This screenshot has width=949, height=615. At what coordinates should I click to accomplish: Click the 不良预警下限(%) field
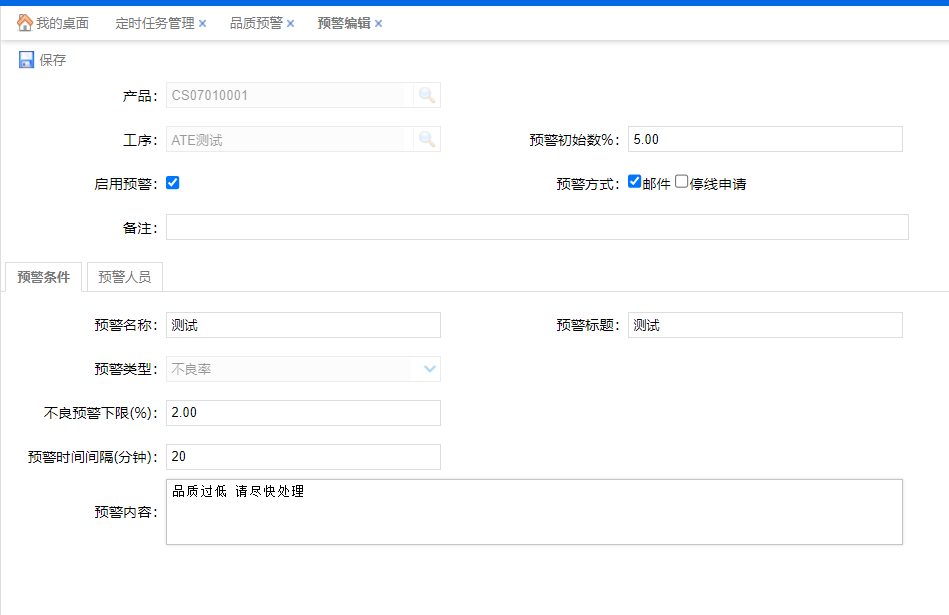coord(303,413)
